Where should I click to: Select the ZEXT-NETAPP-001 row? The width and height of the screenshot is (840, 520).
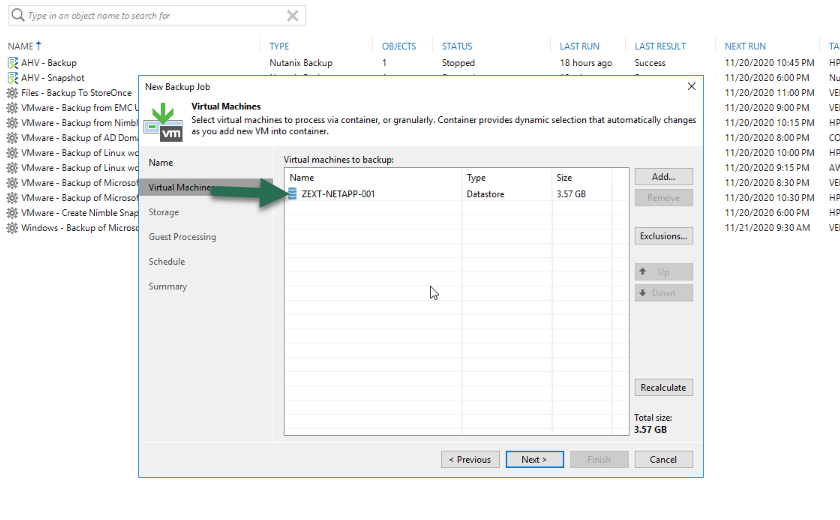pos(456,194)
